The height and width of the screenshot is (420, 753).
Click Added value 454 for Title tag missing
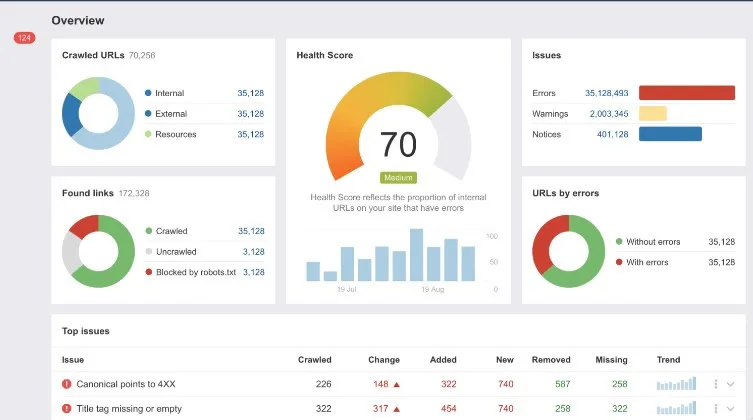tap(449, 408)
